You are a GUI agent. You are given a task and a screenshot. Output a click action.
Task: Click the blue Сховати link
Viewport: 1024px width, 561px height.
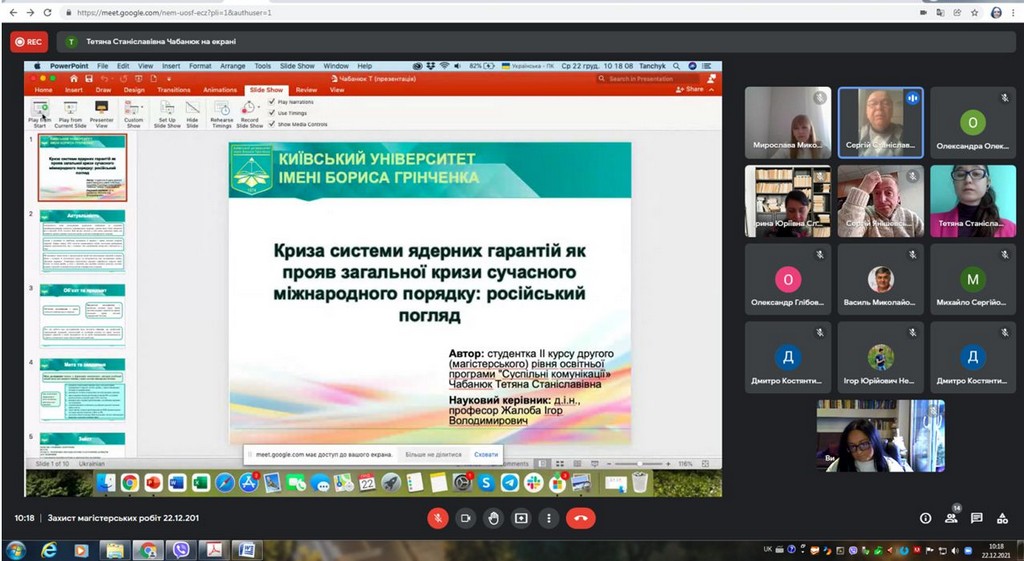[486, 454]
